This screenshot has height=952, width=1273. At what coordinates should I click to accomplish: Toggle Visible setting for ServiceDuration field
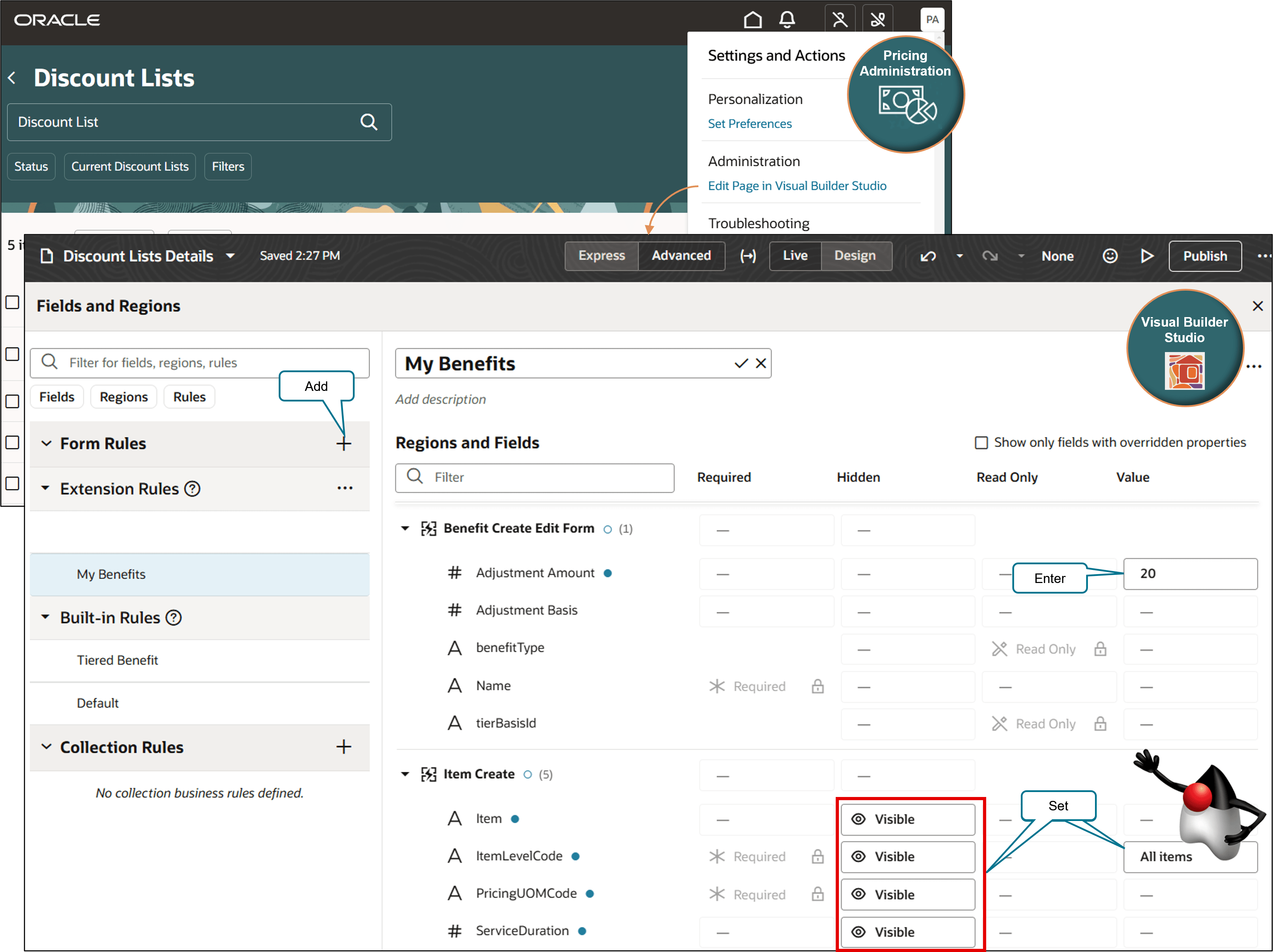(x=907, y=932)
